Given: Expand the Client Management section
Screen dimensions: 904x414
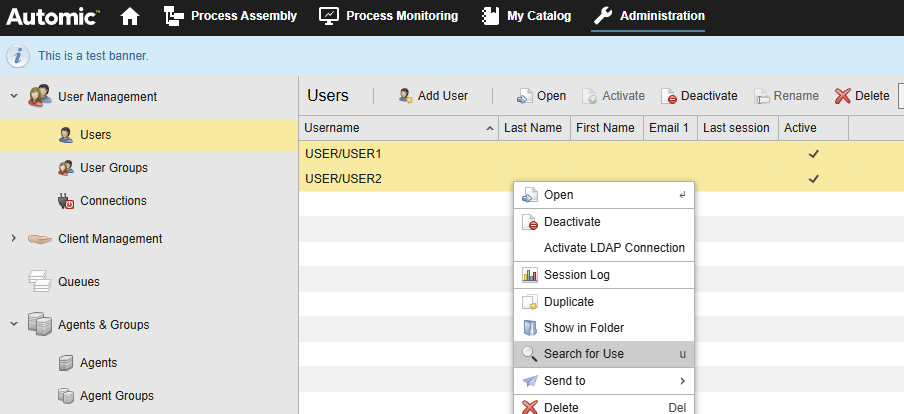Looking at the screenshot, I should pyautogui.click(x=14, y=239).
